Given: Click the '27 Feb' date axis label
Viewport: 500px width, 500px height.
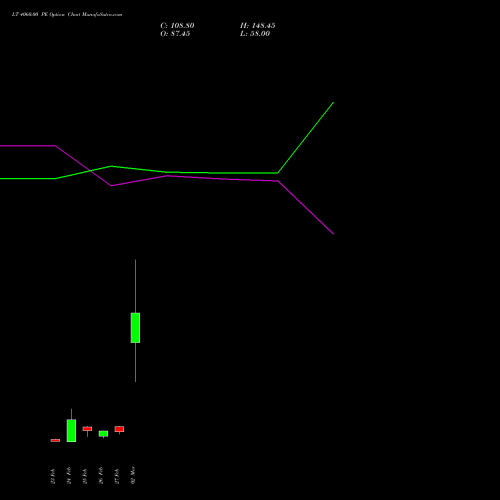Looking at the screenshot, I should click(117, 476).
